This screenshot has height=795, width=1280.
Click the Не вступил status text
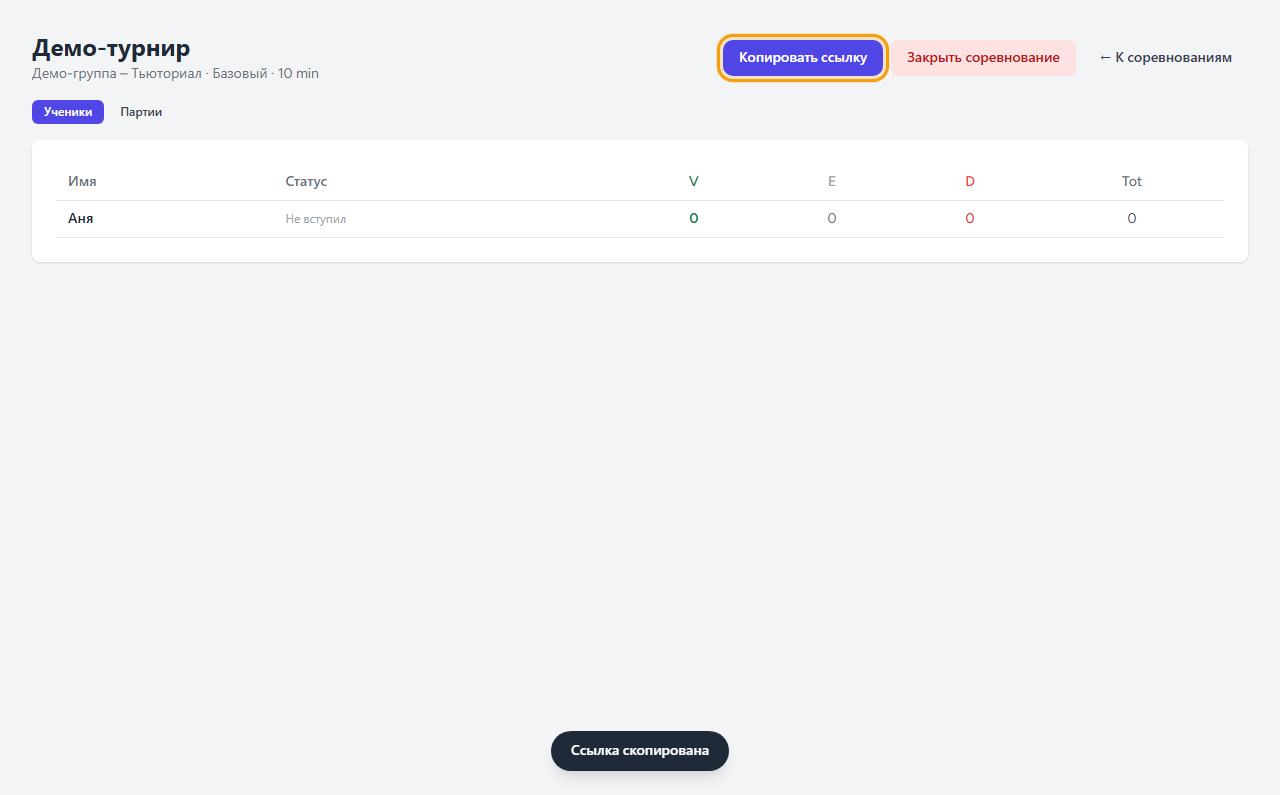coord(316,218)
